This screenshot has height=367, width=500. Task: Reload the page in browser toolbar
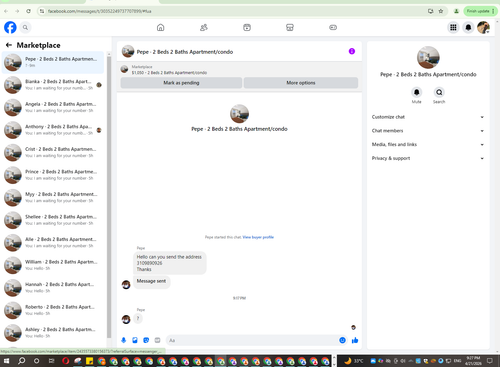click(29, 11)
